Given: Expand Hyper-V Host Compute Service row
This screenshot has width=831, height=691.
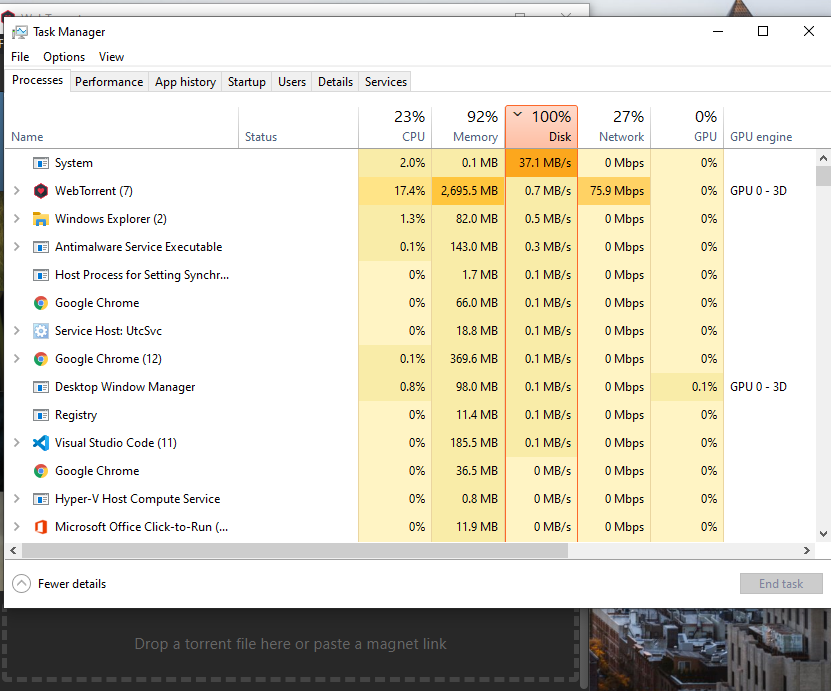Looking at the screenshot, I should pos(16,499).
